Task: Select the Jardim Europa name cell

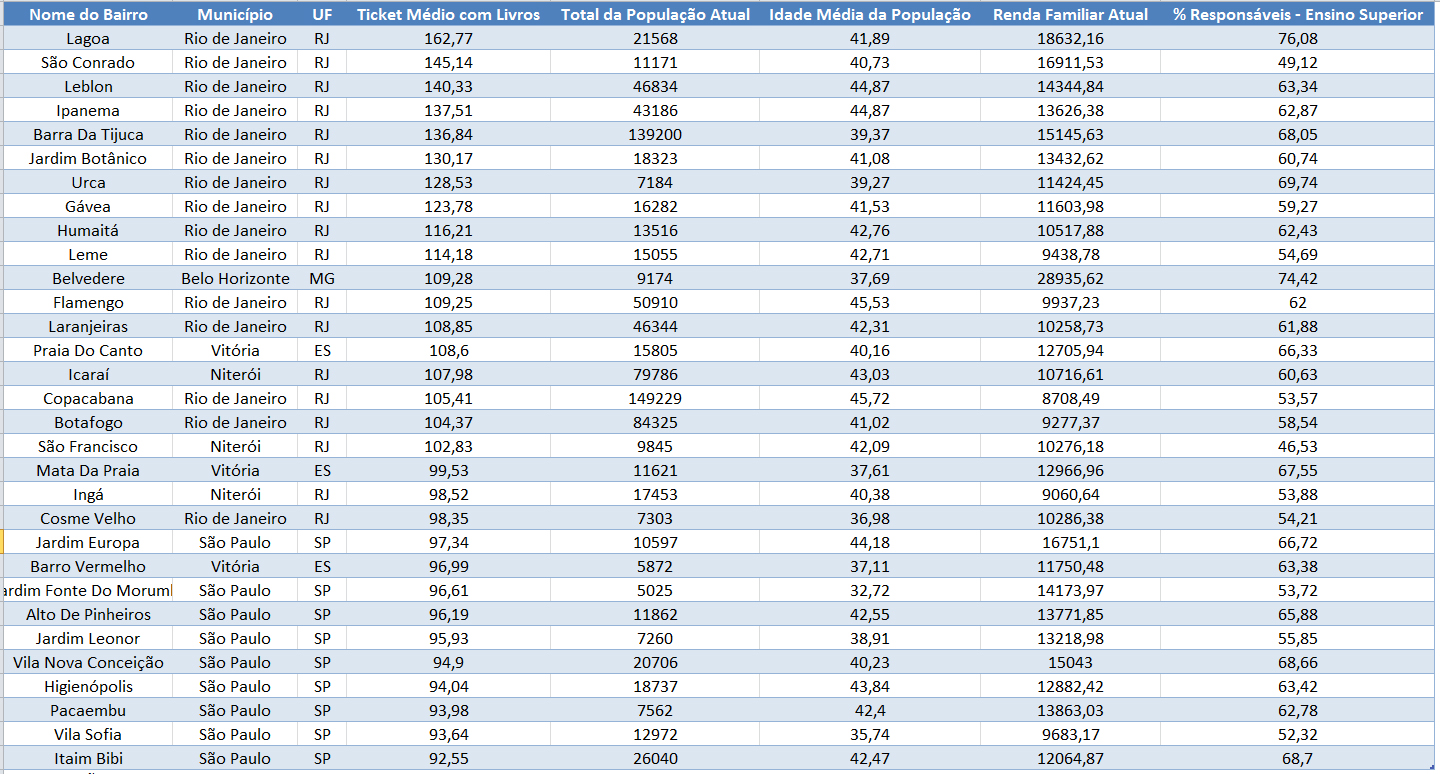Action: tap(88, 542)
